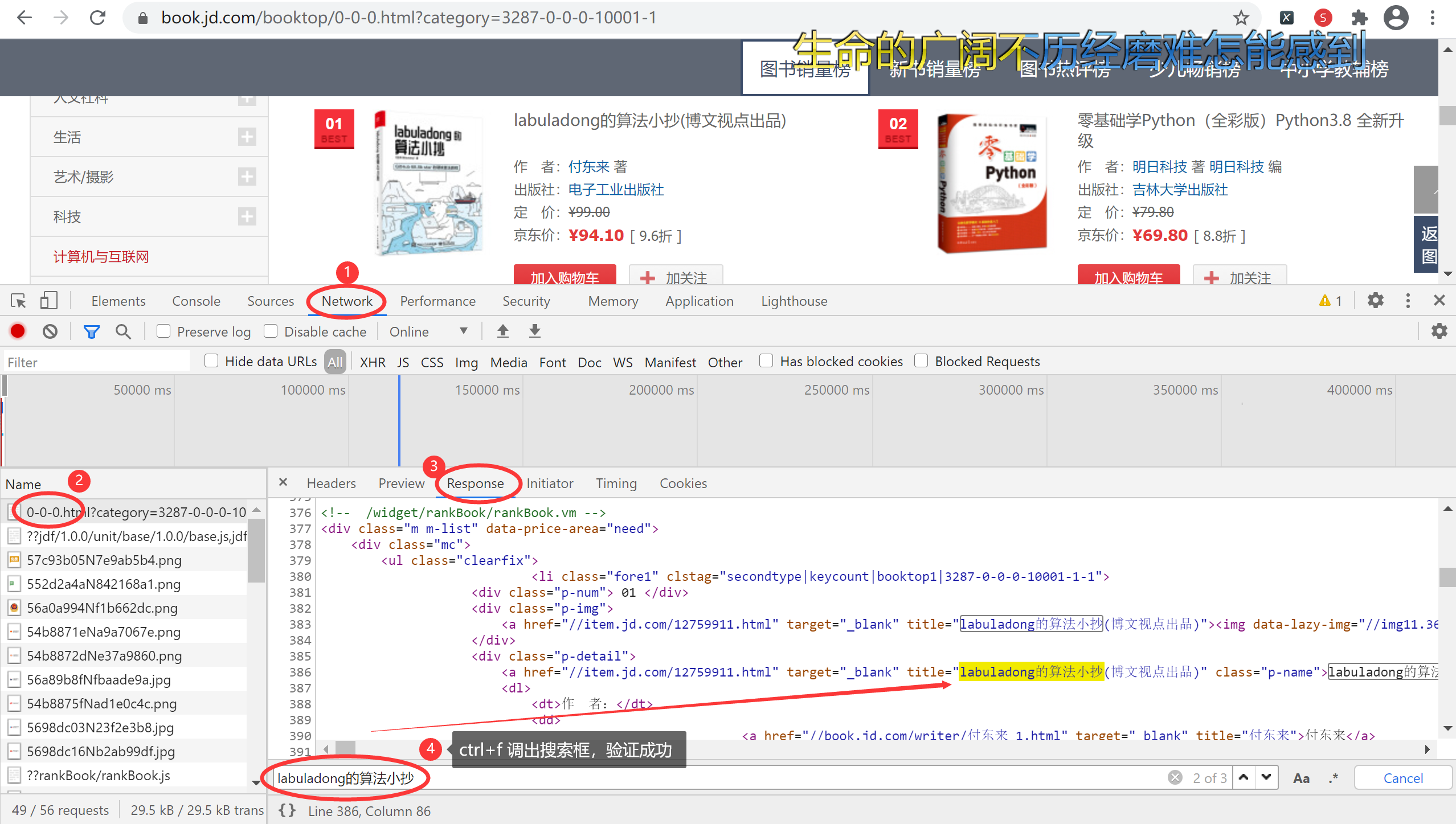Viewport: 1456px width, 824px height.
Task: Cancel the response search
Action: pos(1403,778)
